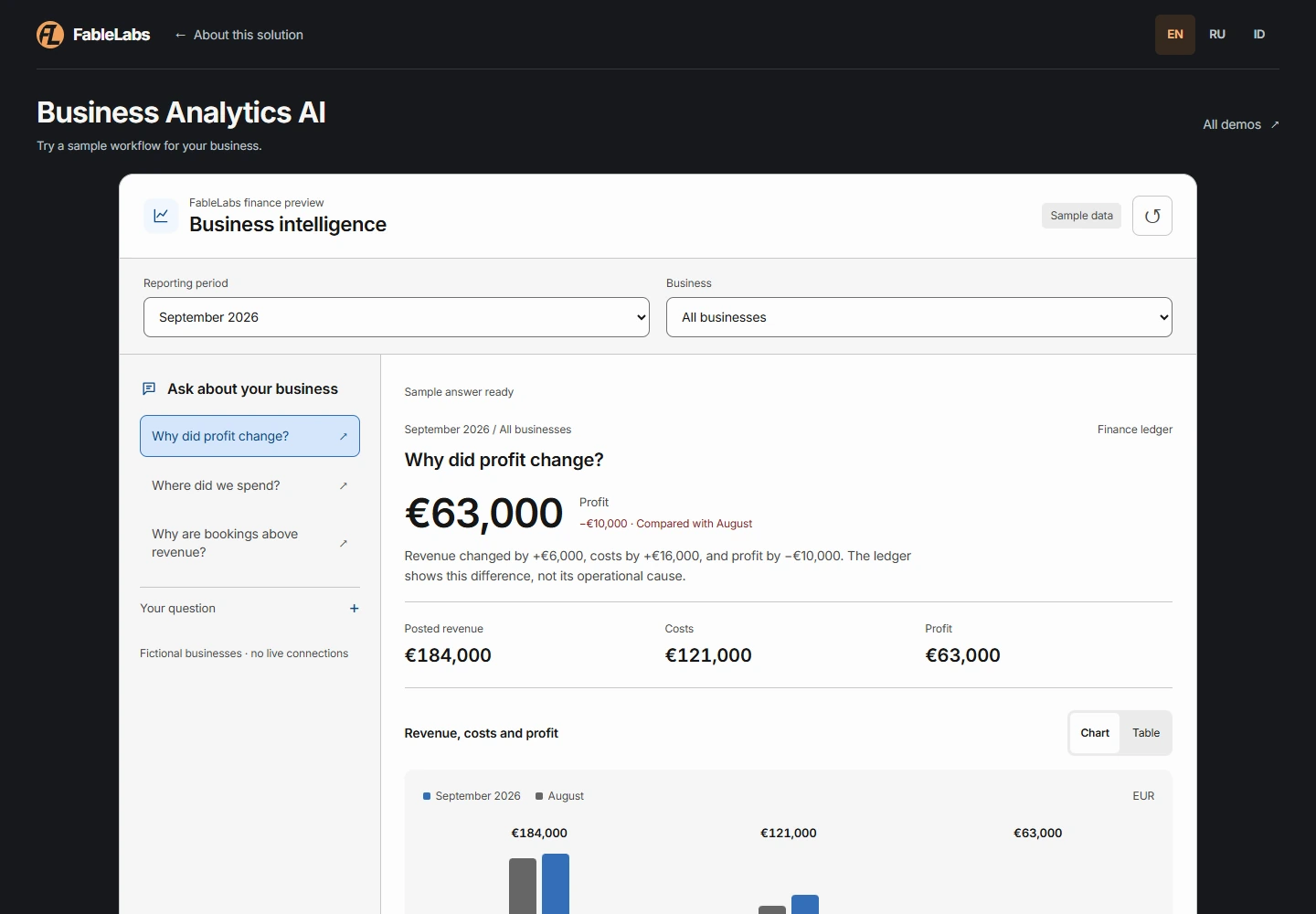Switch language to ID
The image size is (1316, 914).
(x=1259, y=35)
